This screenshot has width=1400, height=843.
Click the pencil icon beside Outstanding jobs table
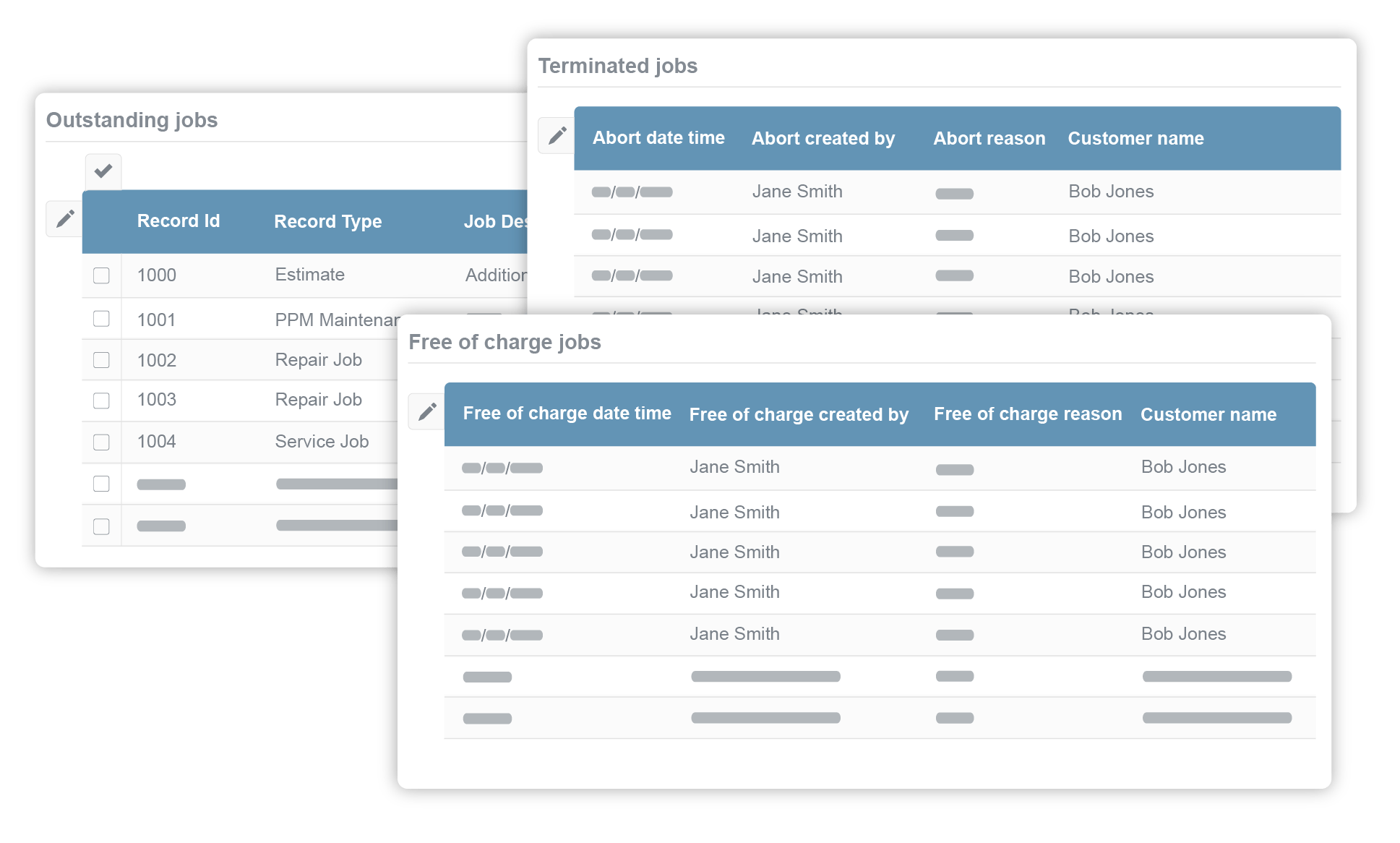(65, 218)
